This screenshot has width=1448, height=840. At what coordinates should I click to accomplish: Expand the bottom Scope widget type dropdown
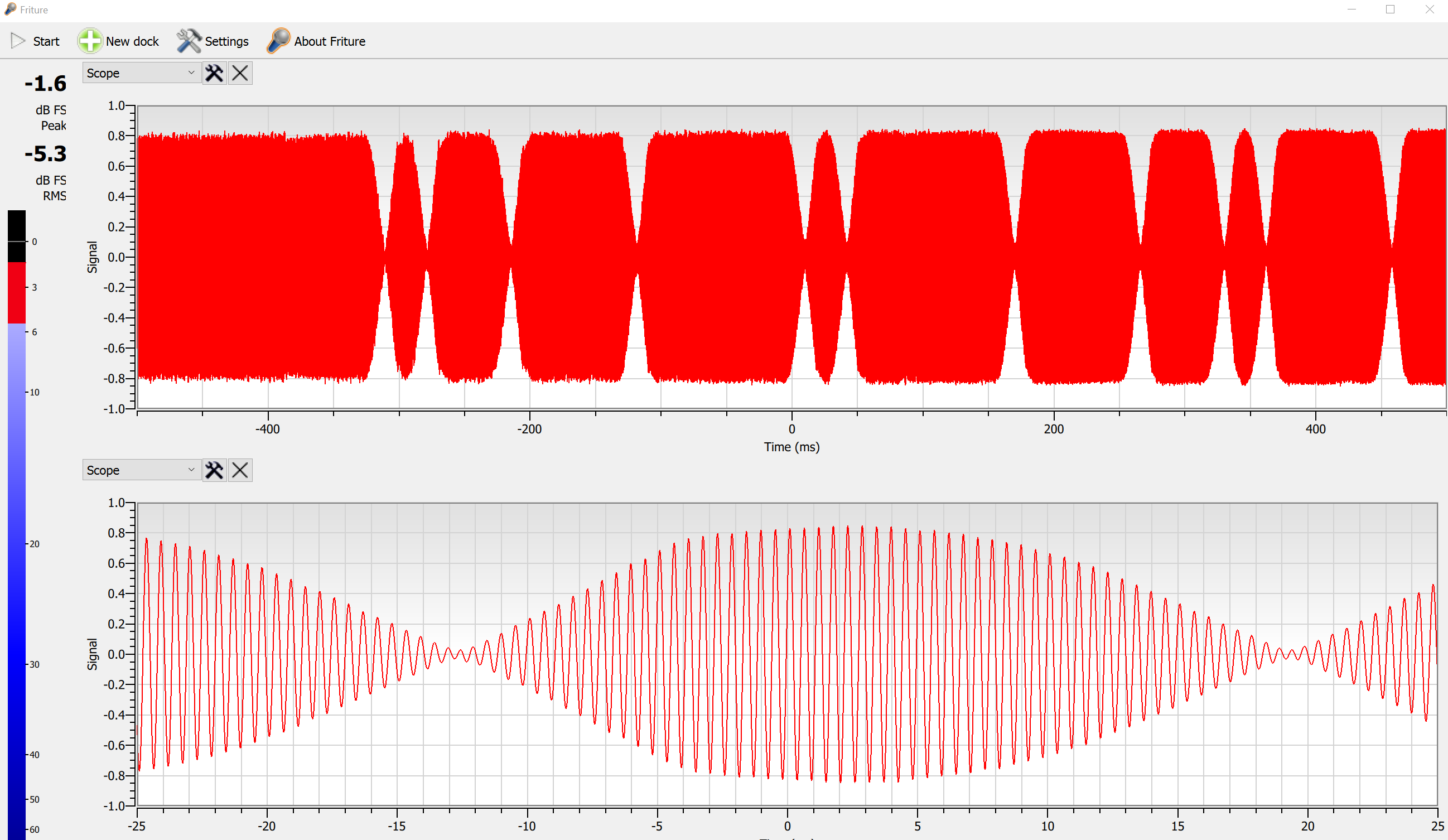point(141,470)
